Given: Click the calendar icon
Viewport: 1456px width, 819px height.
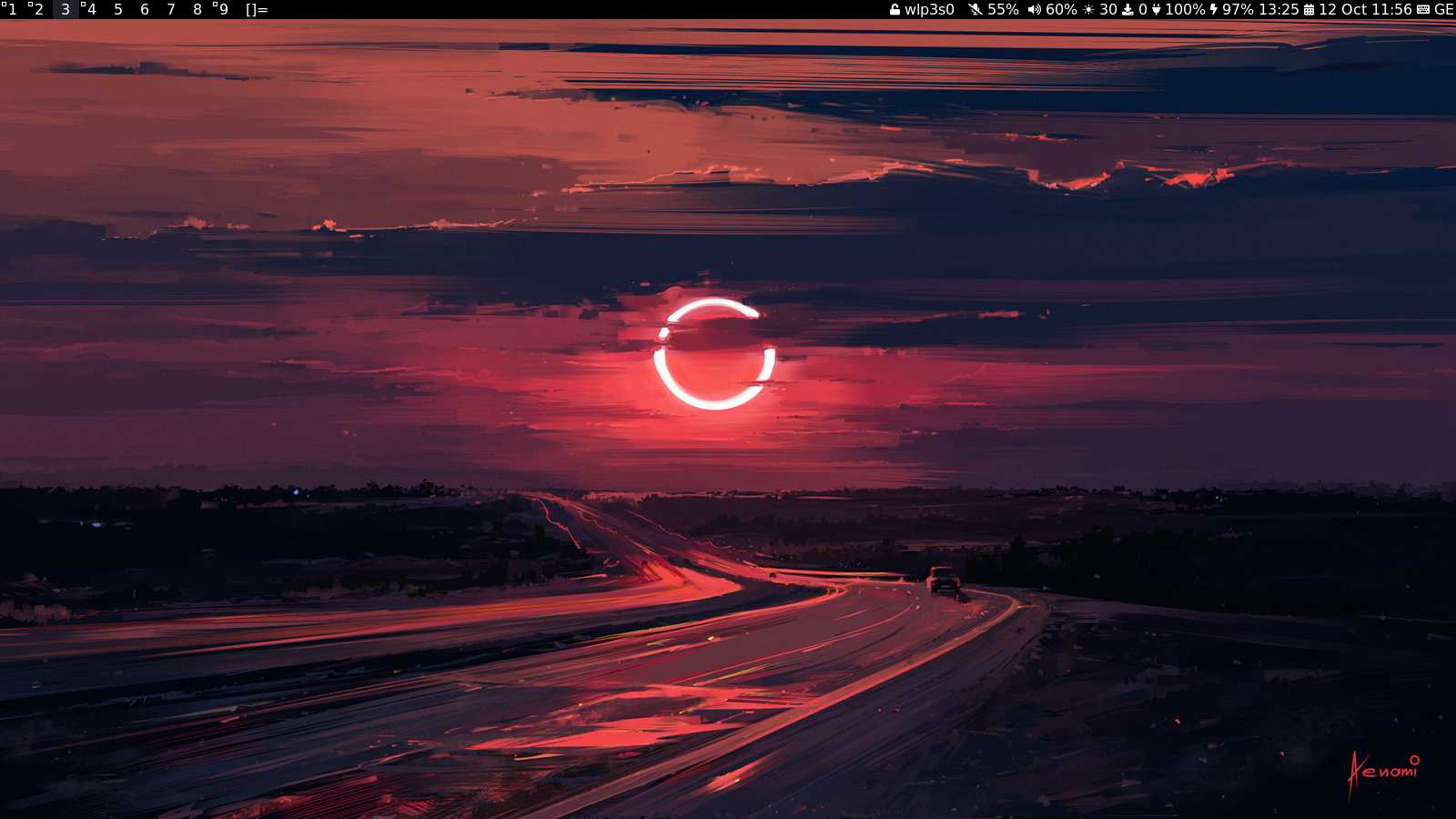Looking at the screenshot, I should click(x=1309, y=10).
